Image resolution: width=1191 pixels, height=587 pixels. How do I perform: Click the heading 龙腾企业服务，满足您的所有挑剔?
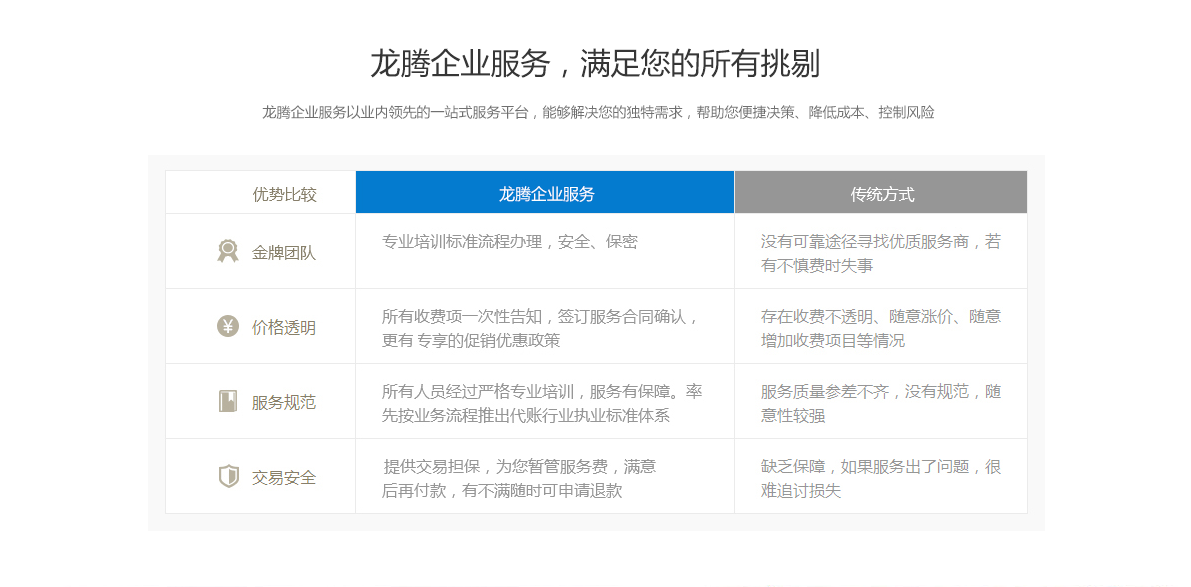596,64
